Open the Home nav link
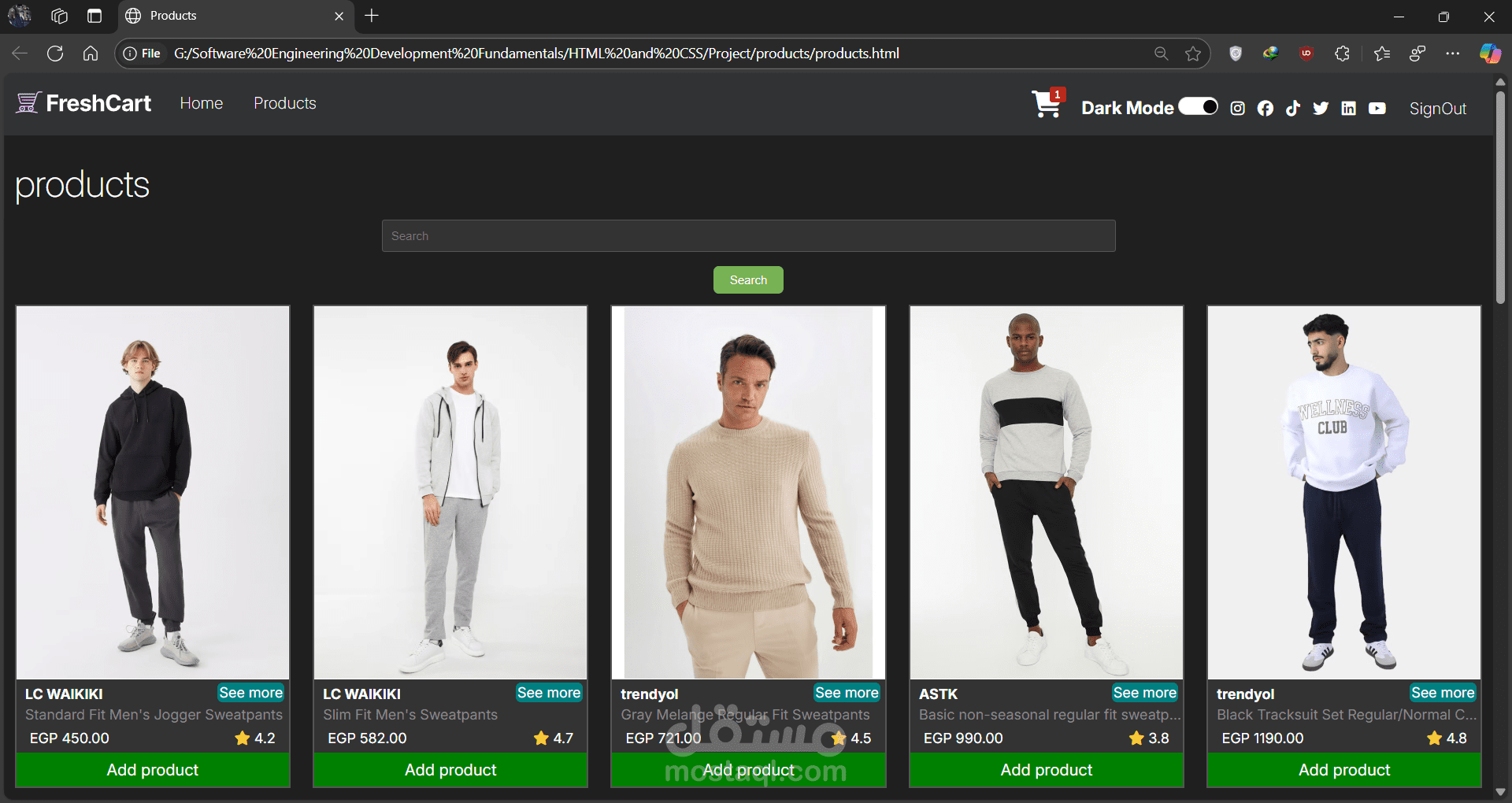 coord(201,103)
